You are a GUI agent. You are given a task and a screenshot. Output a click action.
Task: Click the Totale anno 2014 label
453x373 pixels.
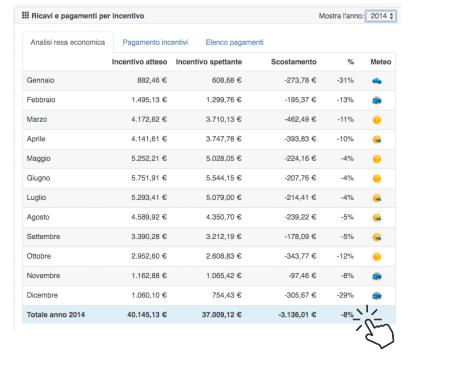click(x=56, y=315)
